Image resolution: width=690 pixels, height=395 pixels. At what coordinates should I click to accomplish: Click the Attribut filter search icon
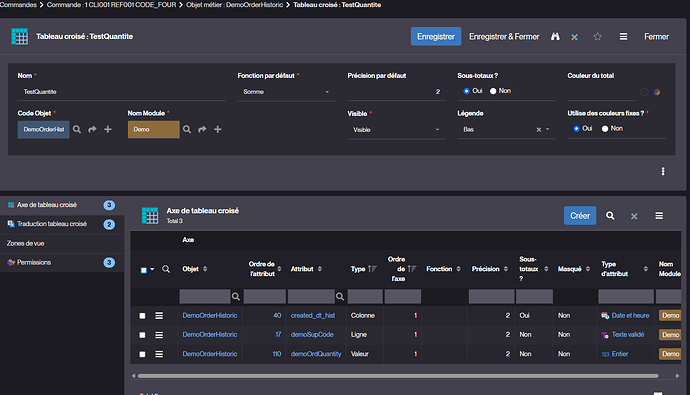[x=340, y=296]
